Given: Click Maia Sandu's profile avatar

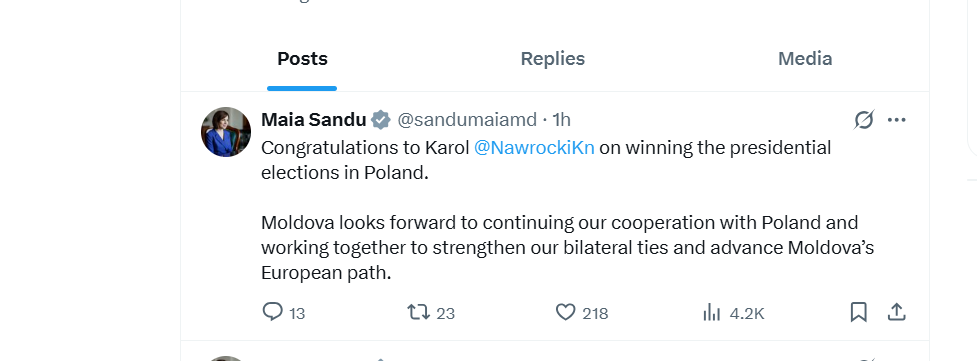Looking at the screenshot, I should click(226, 132).
